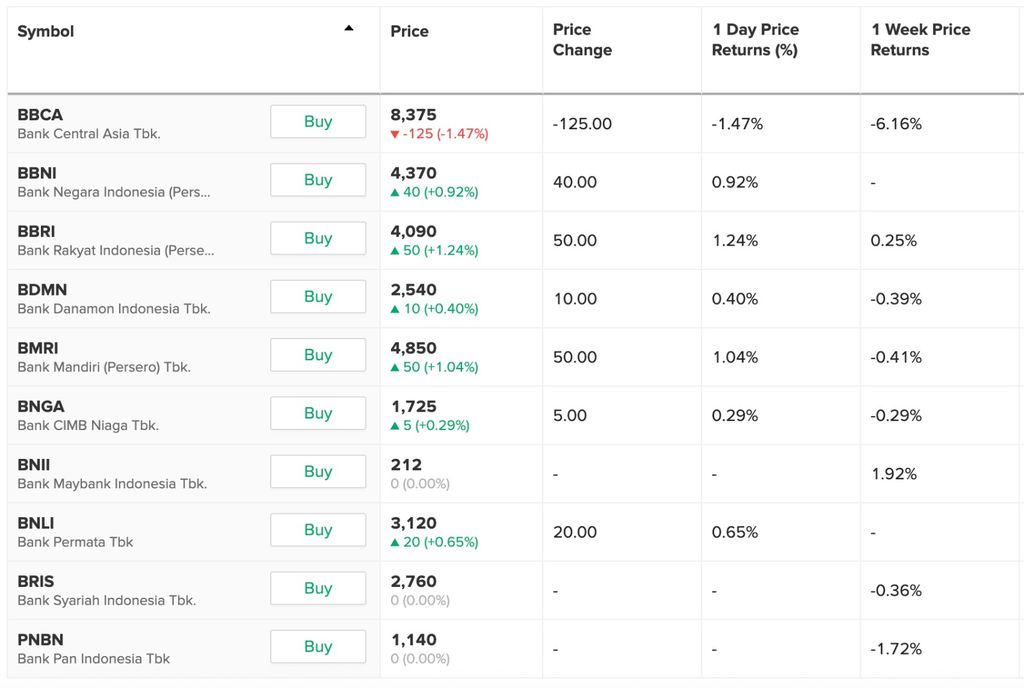Click the 5.00 price change cell
The image size is (1024, 688).
570,415
